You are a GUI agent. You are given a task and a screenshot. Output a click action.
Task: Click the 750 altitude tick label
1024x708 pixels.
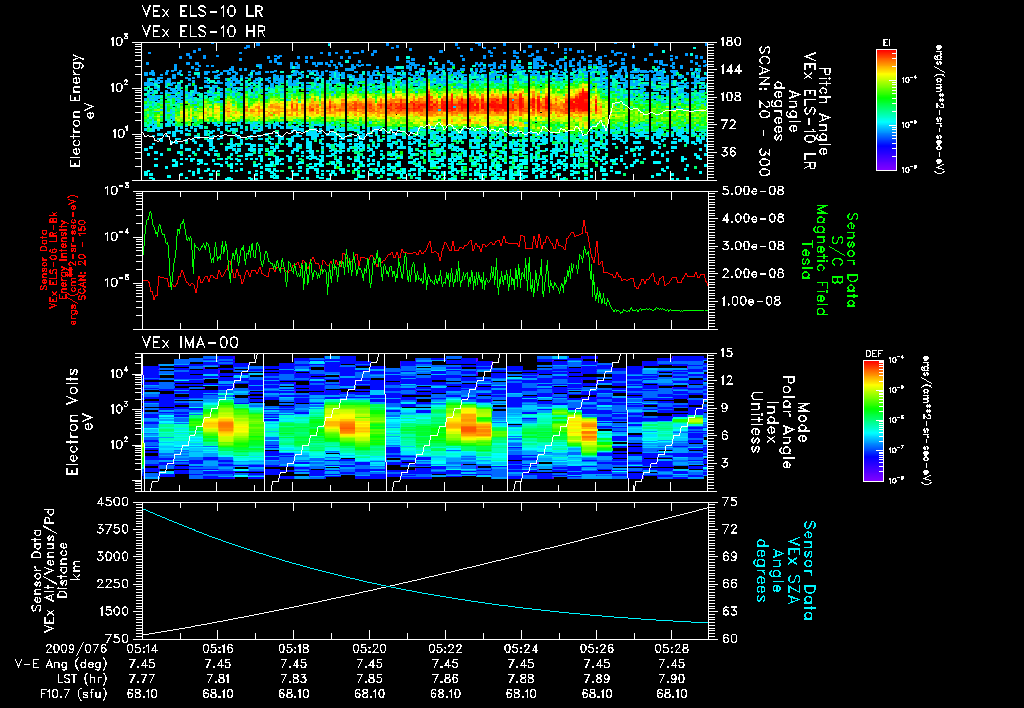pyautogui.click(x=118, y=638)
